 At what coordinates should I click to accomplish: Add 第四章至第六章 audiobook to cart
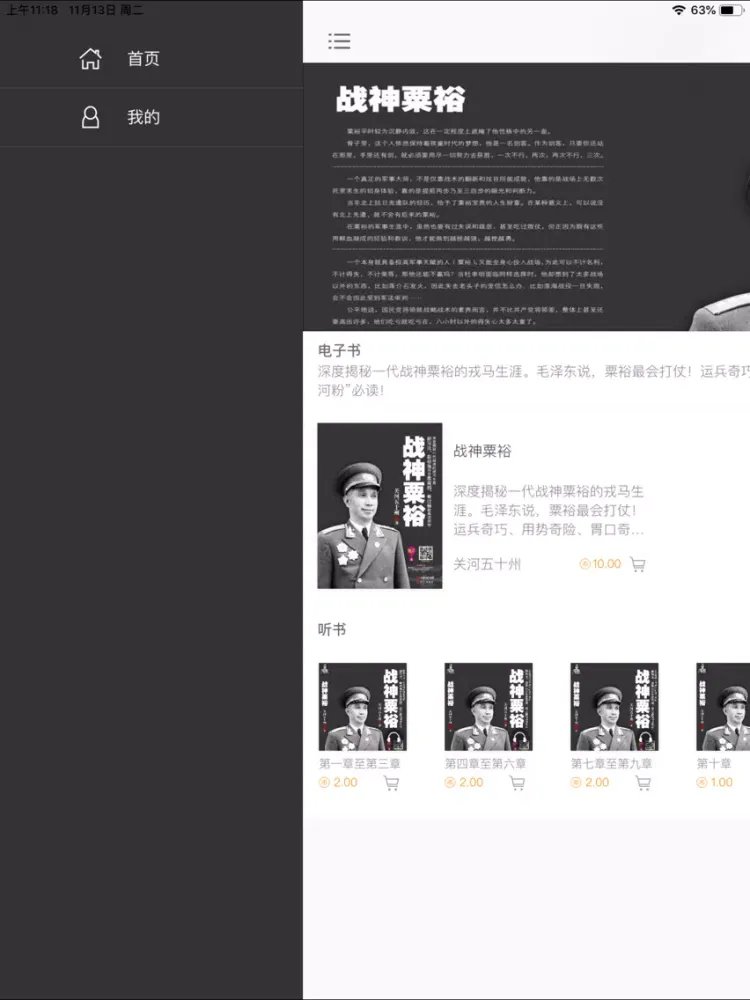pyautogui.click(x=517, y=783)
